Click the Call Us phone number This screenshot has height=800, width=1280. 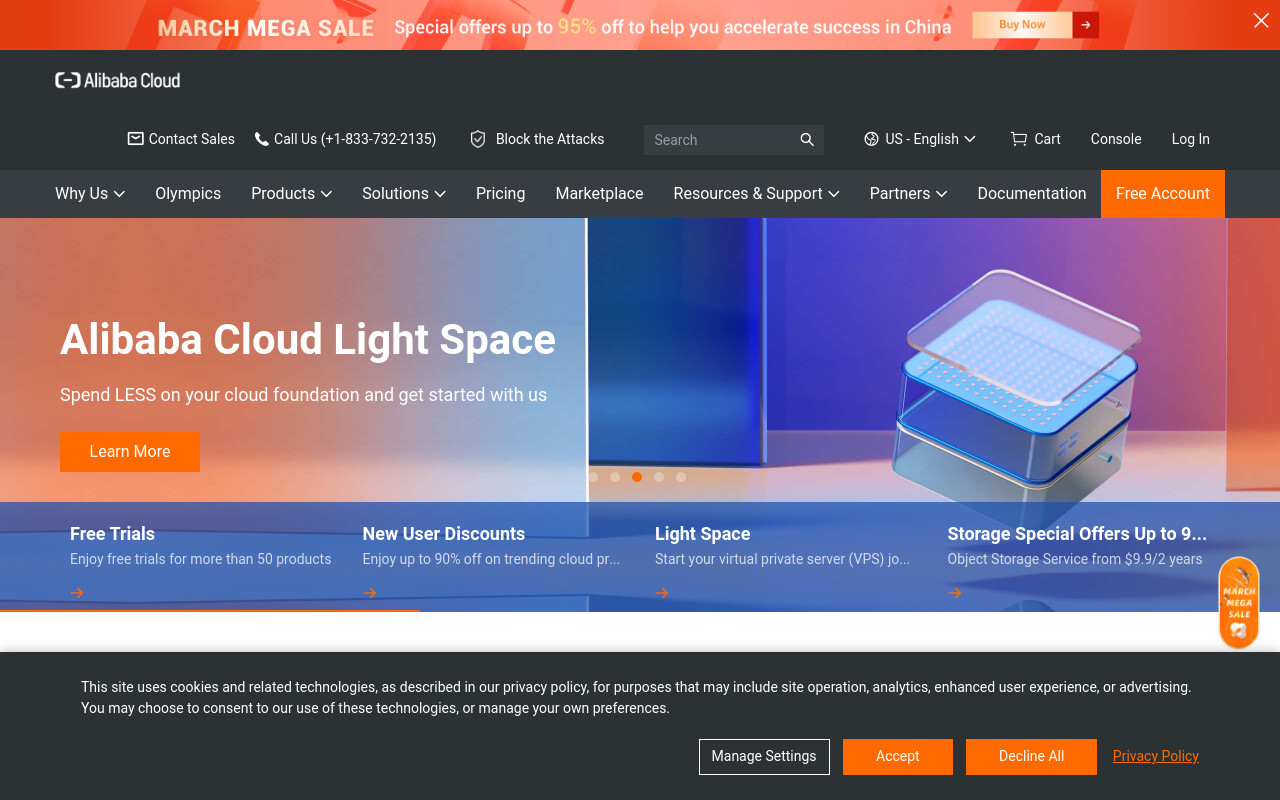[355, 139]
